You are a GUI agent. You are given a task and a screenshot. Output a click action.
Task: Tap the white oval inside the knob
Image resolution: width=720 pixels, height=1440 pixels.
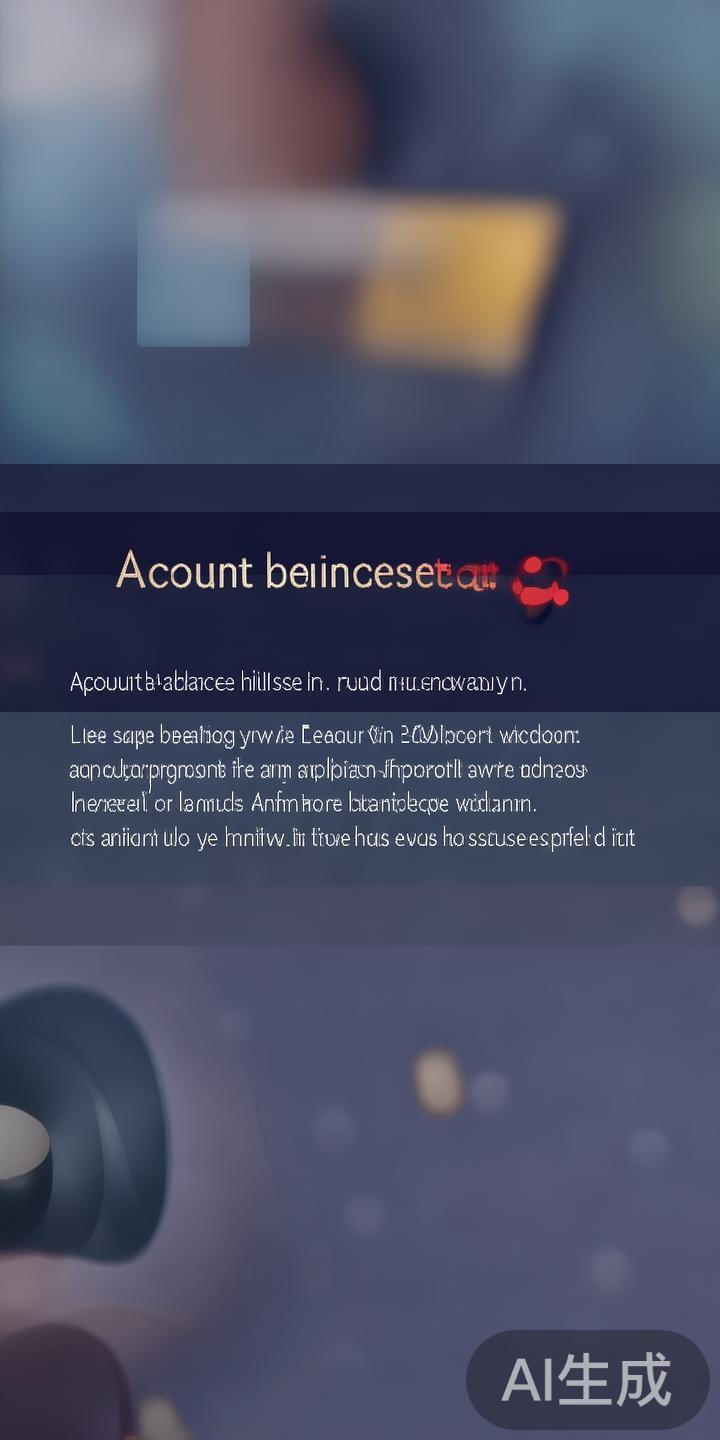click(x=22, y=1142)
